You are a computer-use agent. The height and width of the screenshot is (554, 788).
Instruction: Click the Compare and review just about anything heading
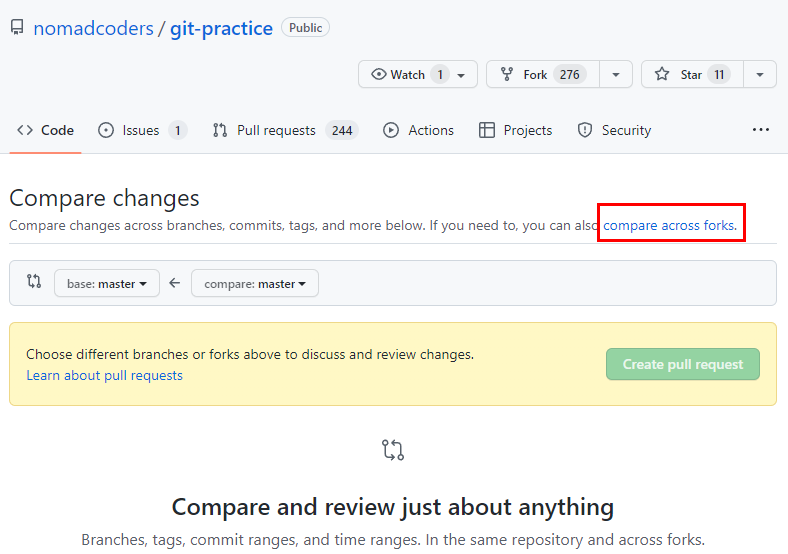tap(392, 507)
